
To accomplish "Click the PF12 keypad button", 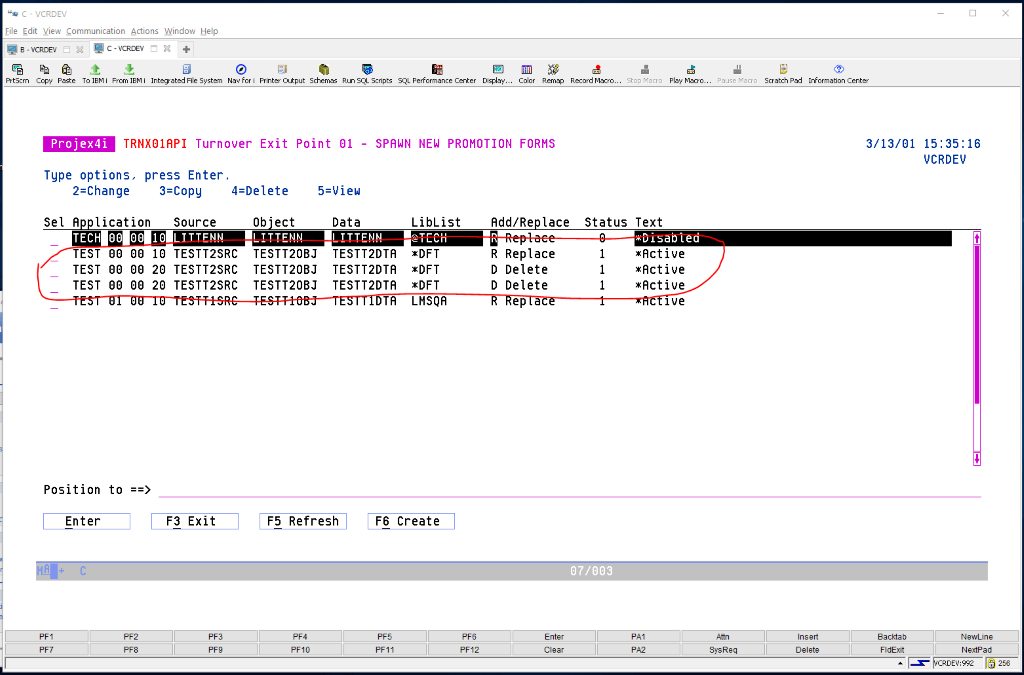I will pyautogui.click(x=469, y=650).
